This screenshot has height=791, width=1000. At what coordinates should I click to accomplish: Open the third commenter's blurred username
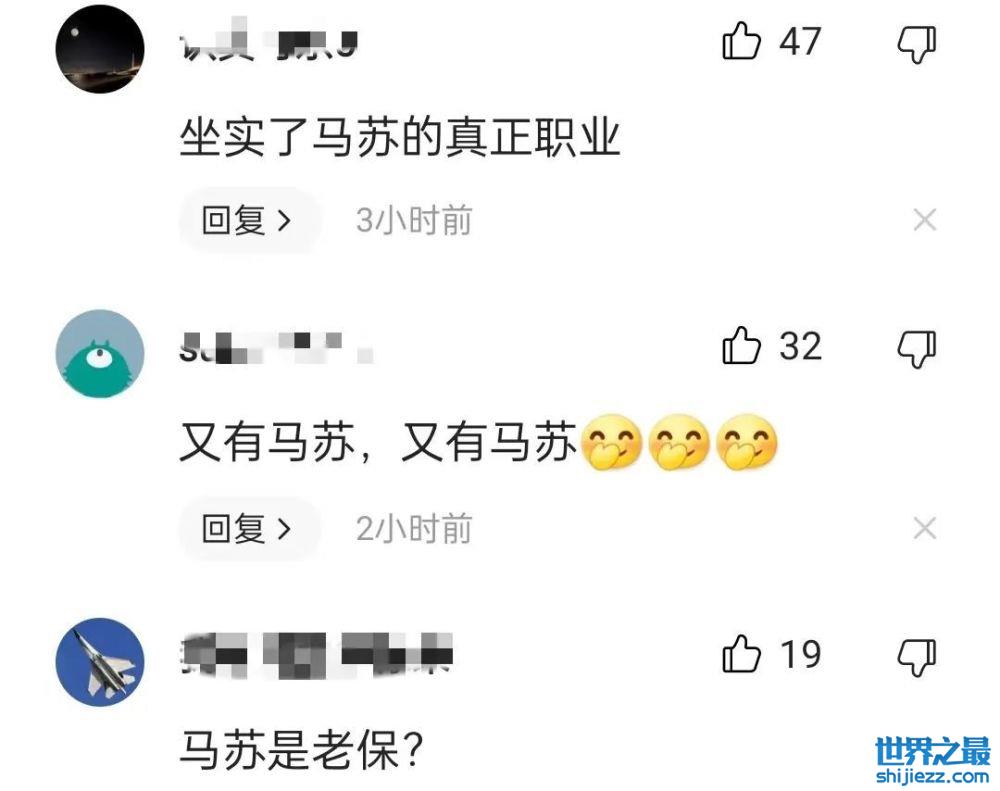317,654
